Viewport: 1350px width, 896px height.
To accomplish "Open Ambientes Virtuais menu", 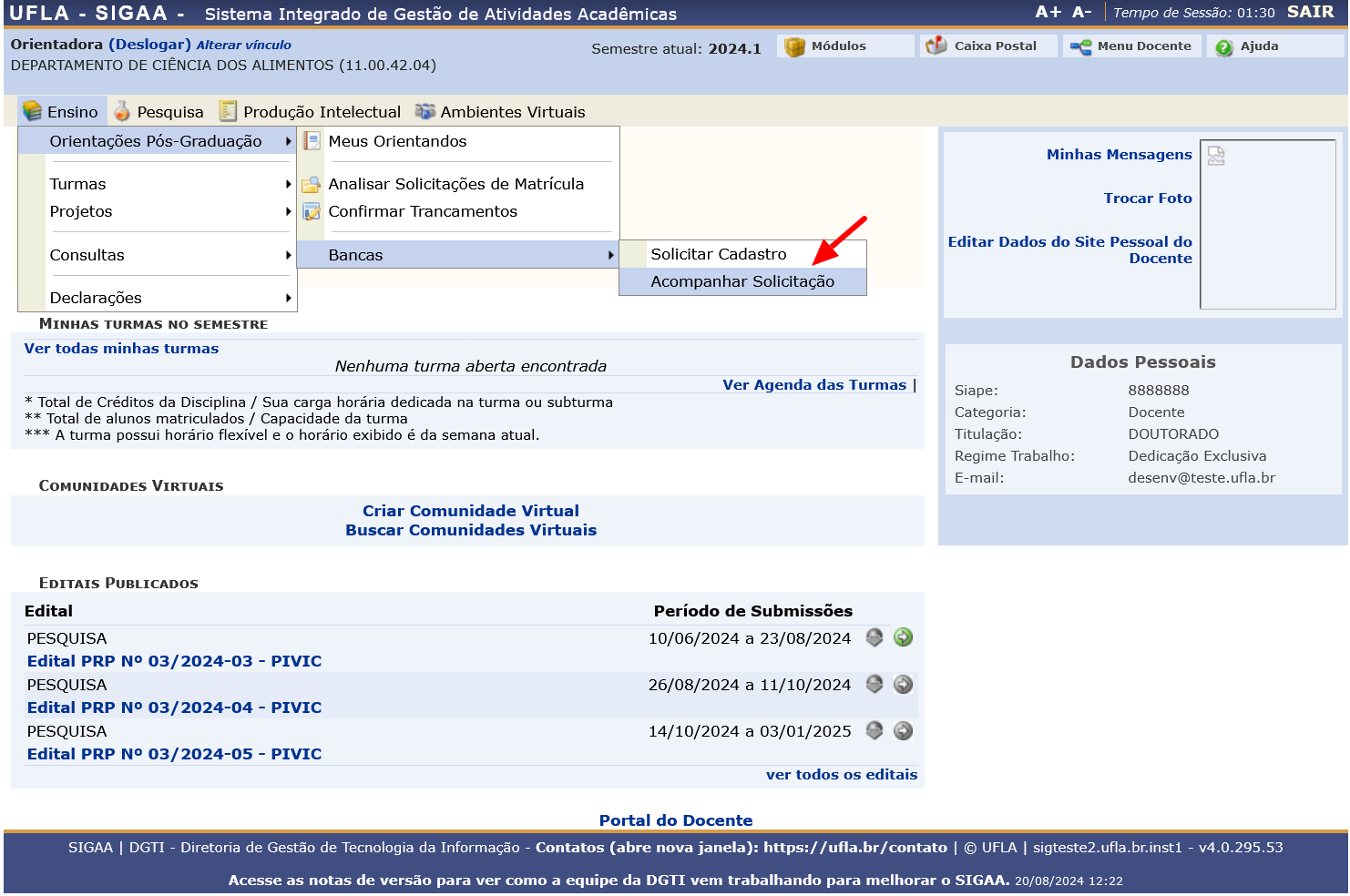I will click(500, 111).
